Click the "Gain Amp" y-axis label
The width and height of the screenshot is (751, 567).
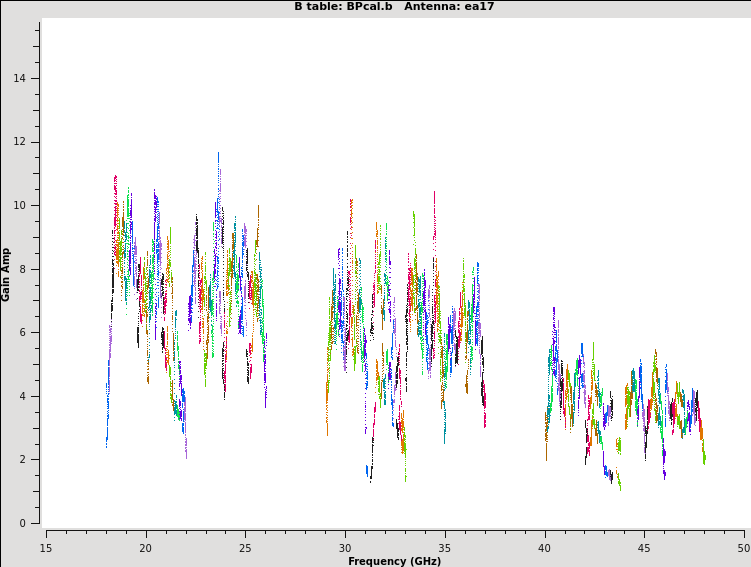coord(7,274)
